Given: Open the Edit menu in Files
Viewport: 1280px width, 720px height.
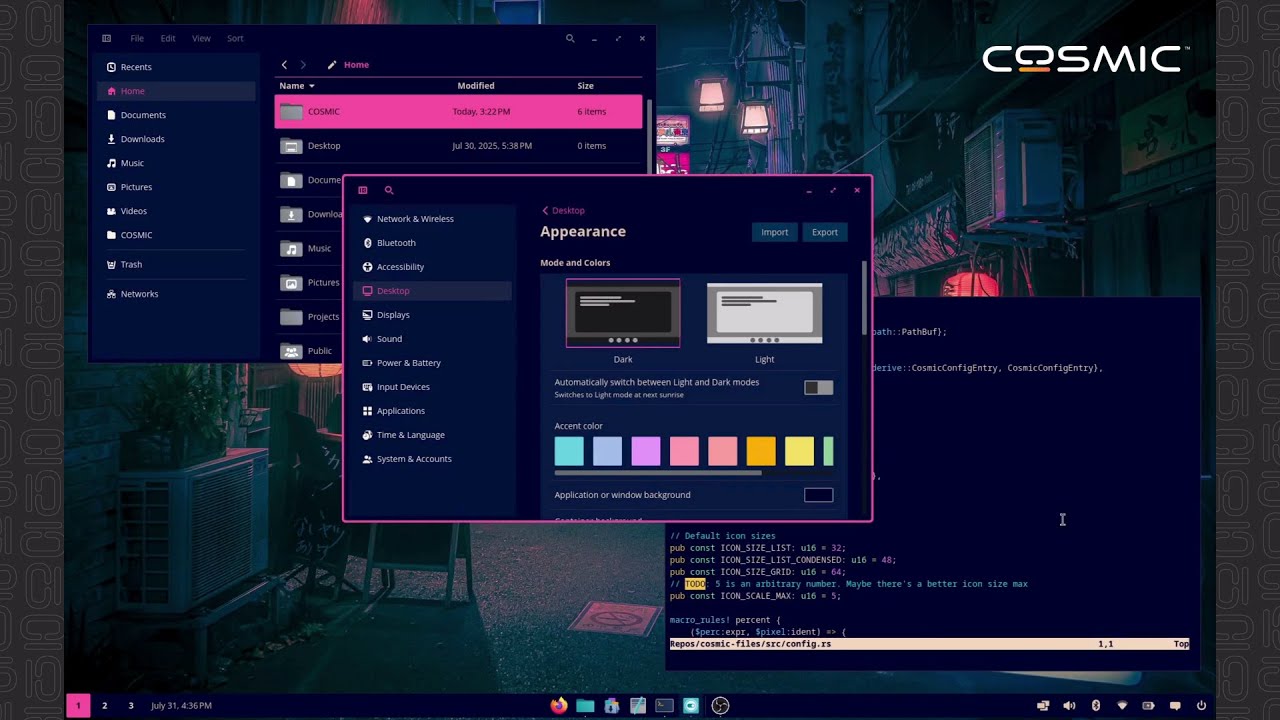Looking at the screenshot, I should click(x=168, y=38).
